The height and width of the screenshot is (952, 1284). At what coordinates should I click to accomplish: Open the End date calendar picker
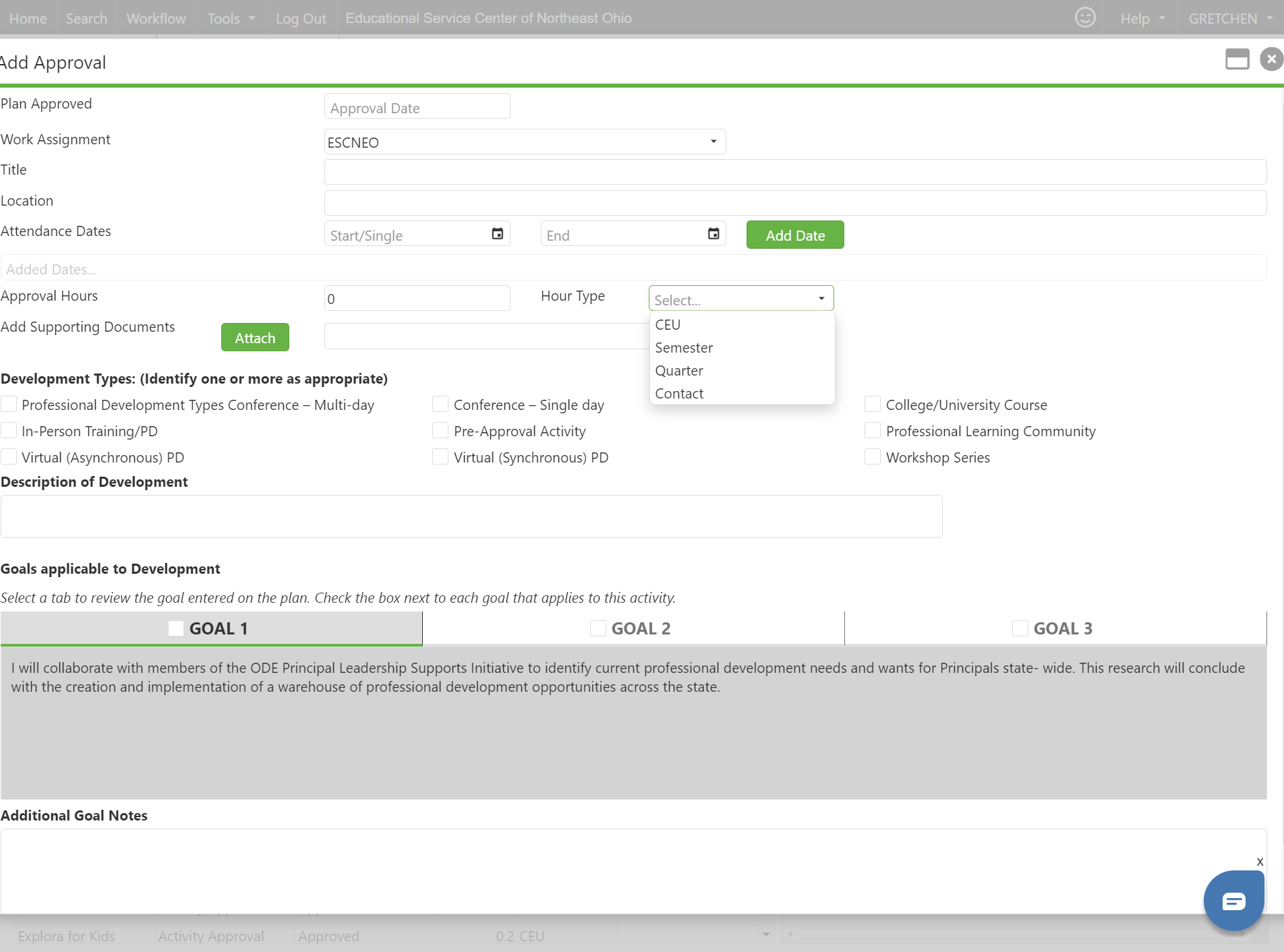[x=713, y=234]
